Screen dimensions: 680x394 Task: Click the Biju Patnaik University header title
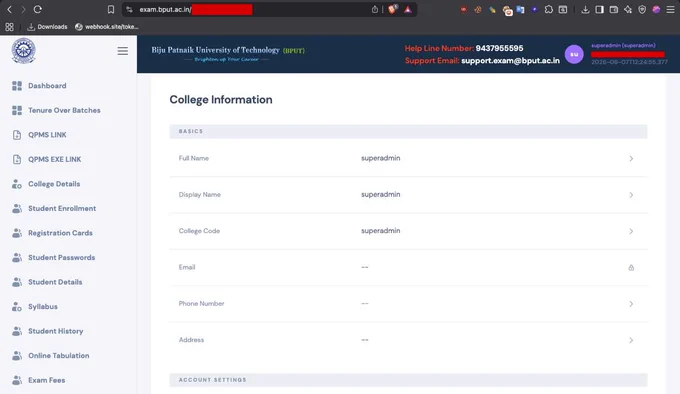click(x=228, y=50)
